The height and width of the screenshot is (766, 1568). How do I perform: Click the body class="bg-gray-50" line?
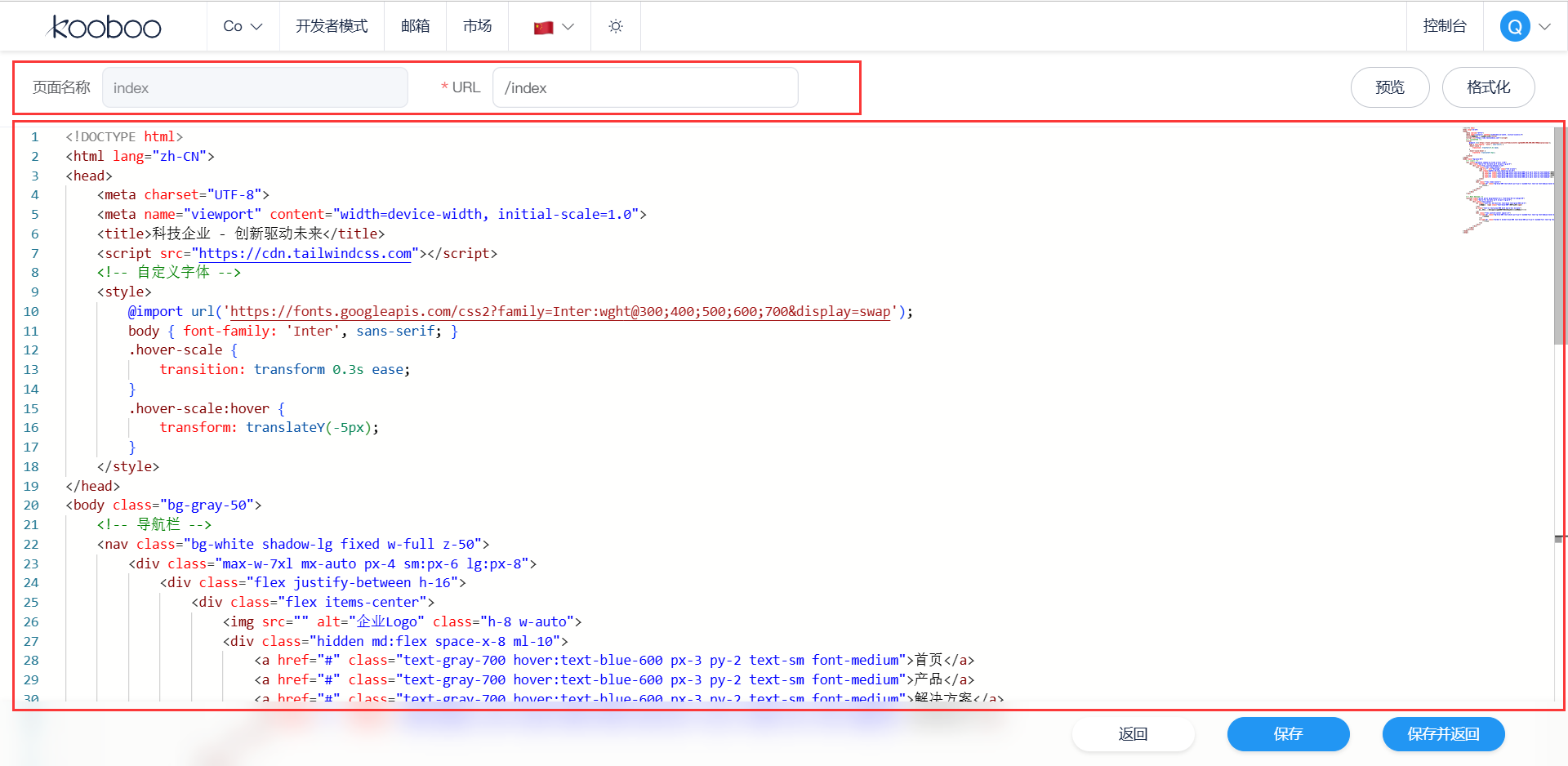(x=163, y=505)
